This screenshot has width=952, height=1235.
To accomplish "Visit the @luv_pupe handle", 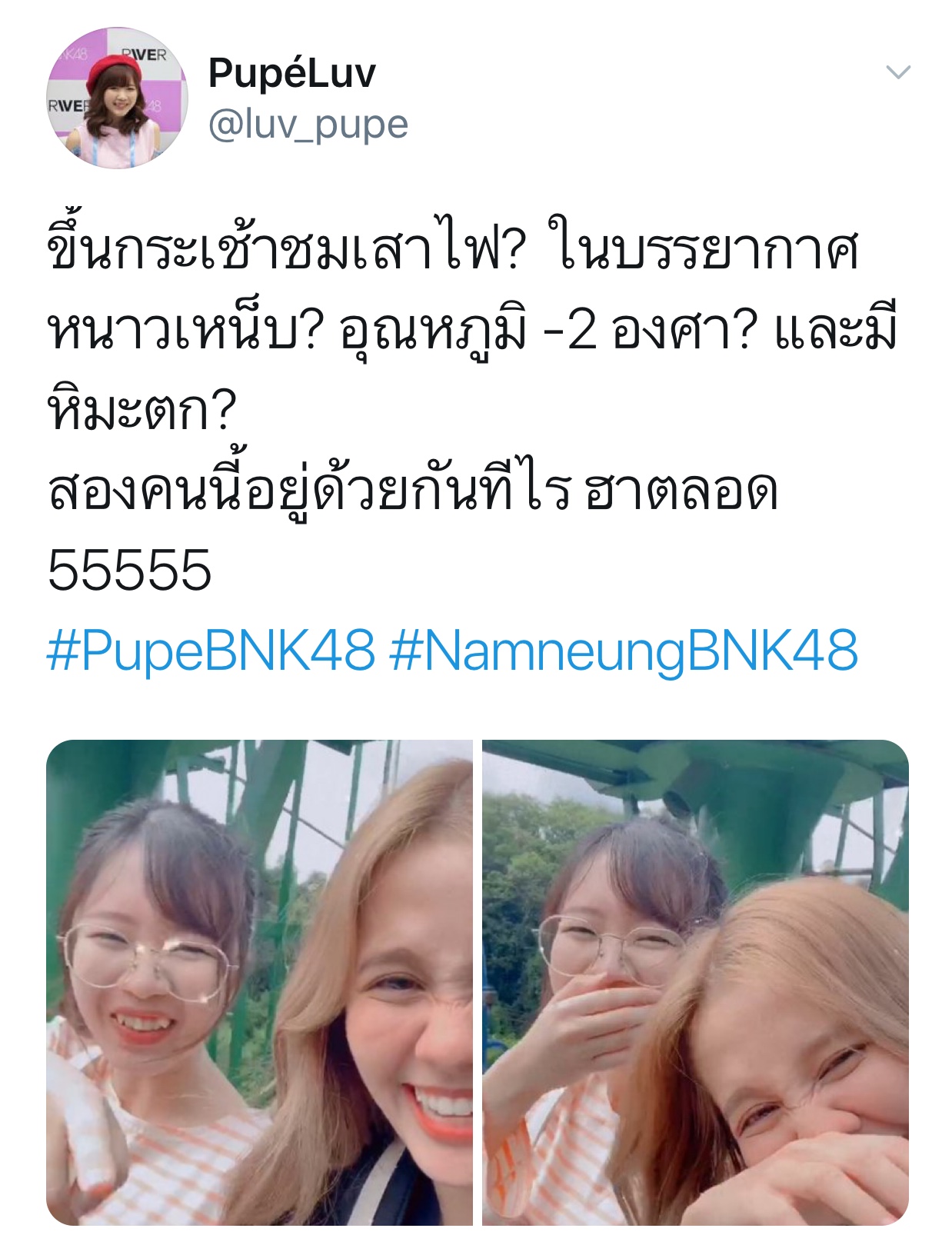I will click(308, 125).
